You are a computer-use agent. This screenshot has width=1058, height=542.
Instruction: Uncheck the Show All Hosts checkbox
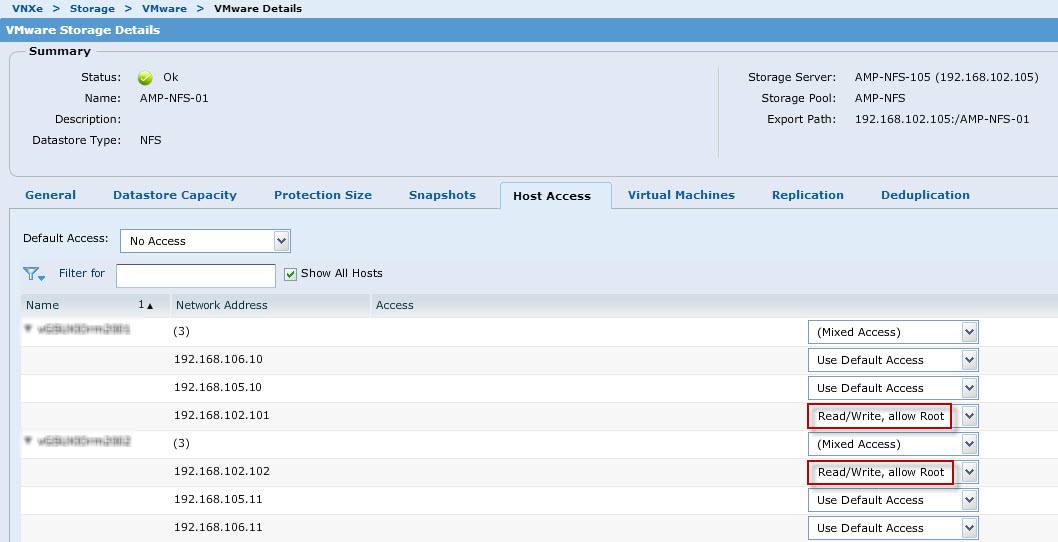[x=290, y=274]
